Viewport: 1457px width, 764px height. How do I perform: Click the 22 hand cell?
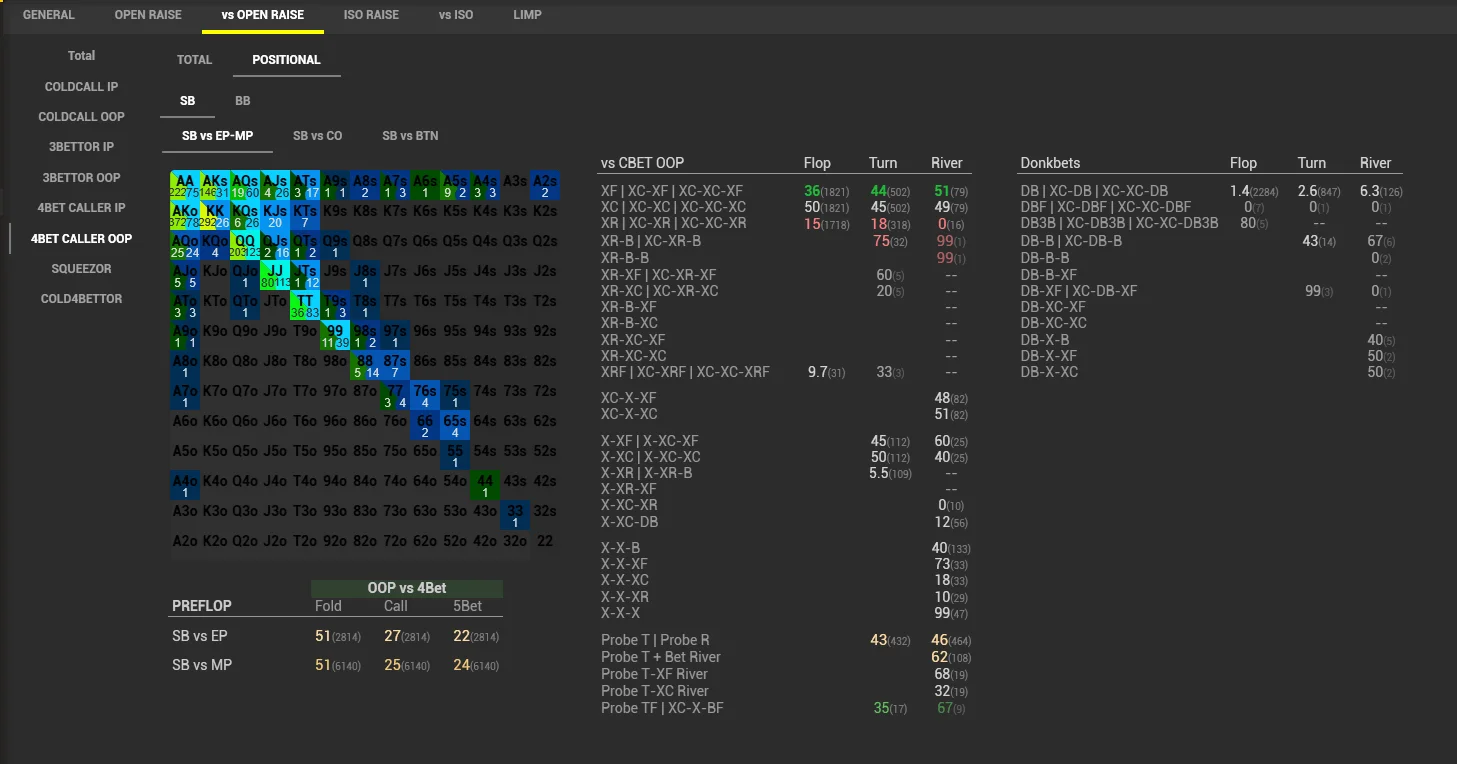coord(545,541)
